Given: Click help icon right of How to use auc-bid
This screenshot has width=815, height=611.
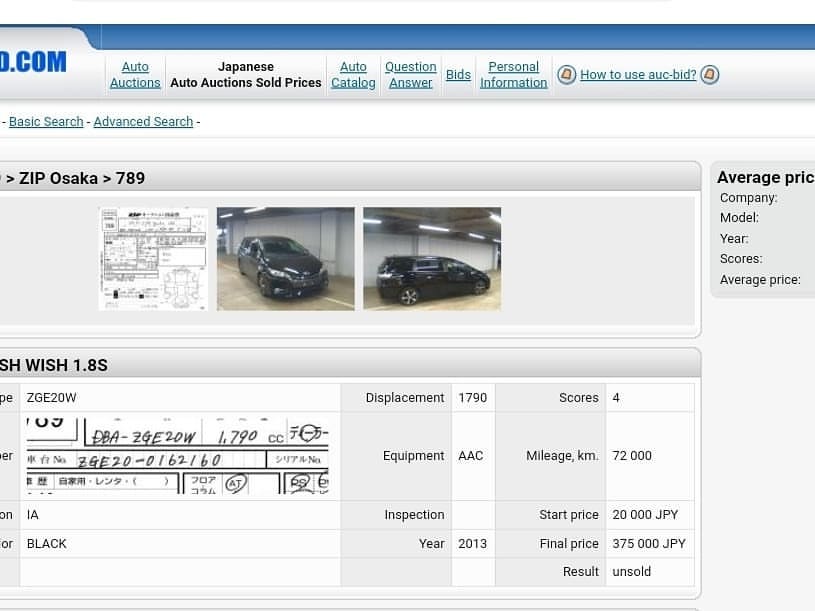Looking at the screenshot, I should (x=709, y=74).
